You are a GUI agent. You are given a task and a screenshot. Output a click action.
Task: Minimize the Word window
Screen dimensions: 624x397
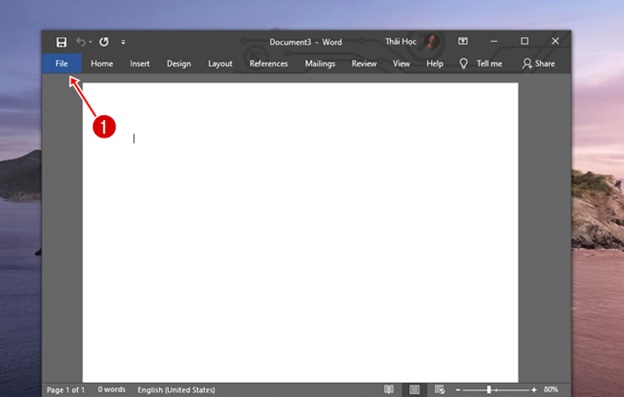(494, 41)
